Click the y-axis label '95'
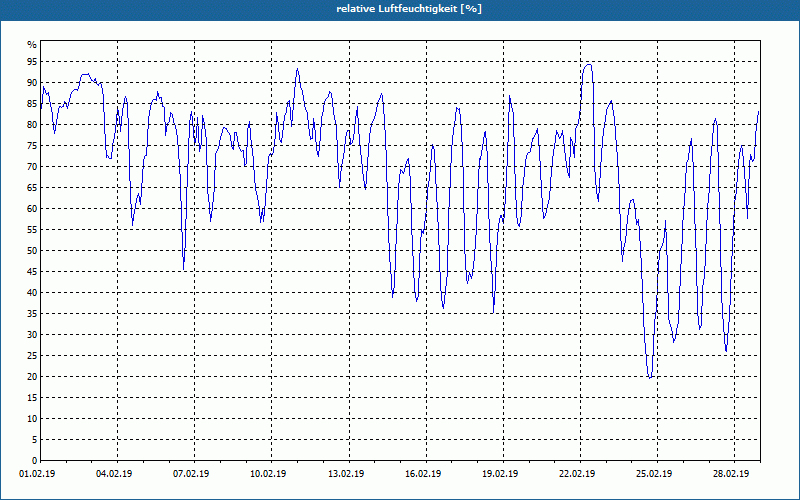Image resolution: width=800 pixels, height=500 pixels. (32, 62)
